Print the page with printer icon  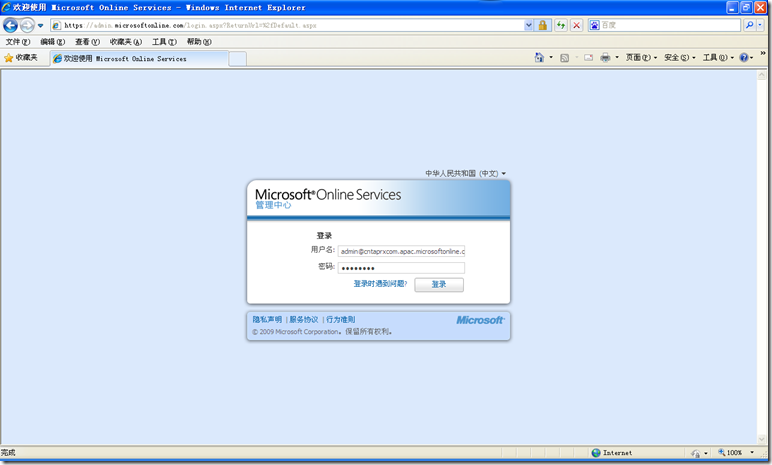(605, 58)
